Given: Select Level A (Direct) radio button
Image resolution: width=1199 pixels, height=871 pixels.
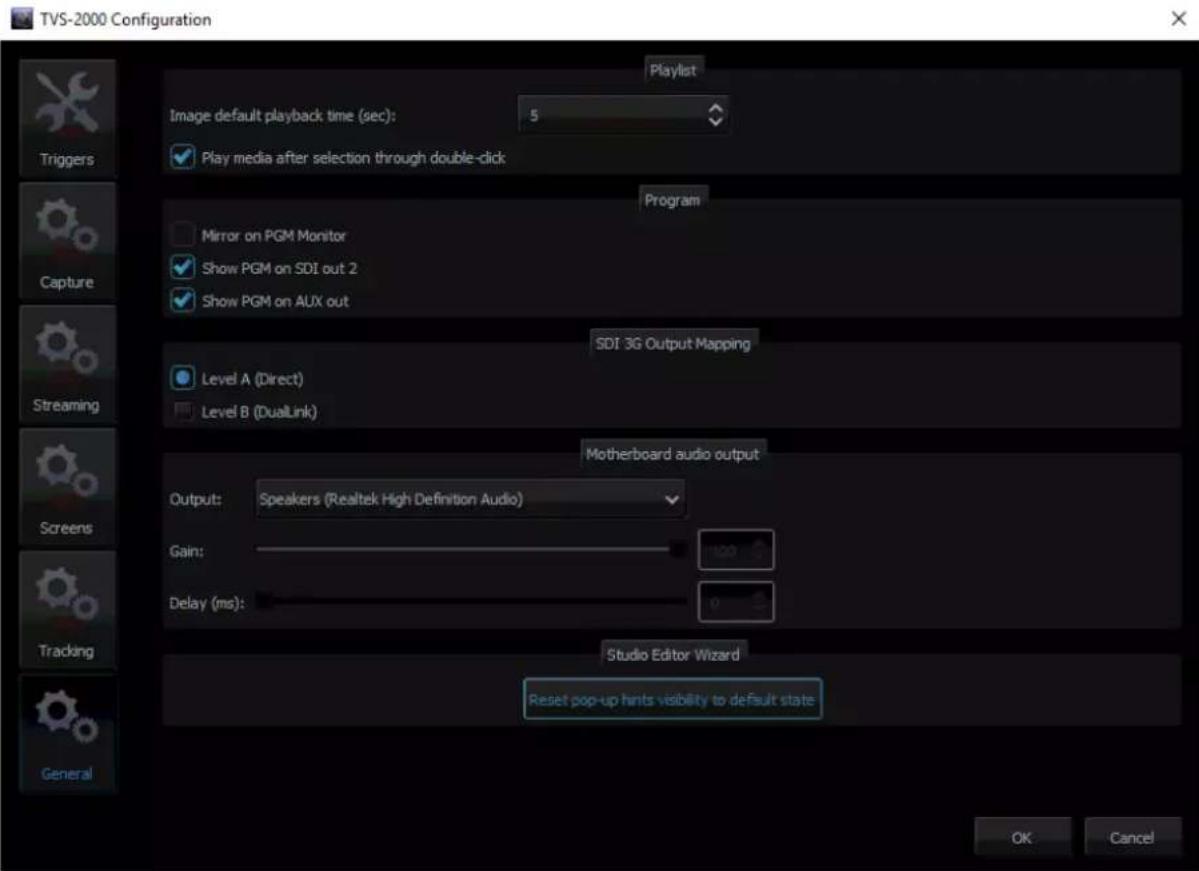Looking at the screenshot, I should [182, 378].
